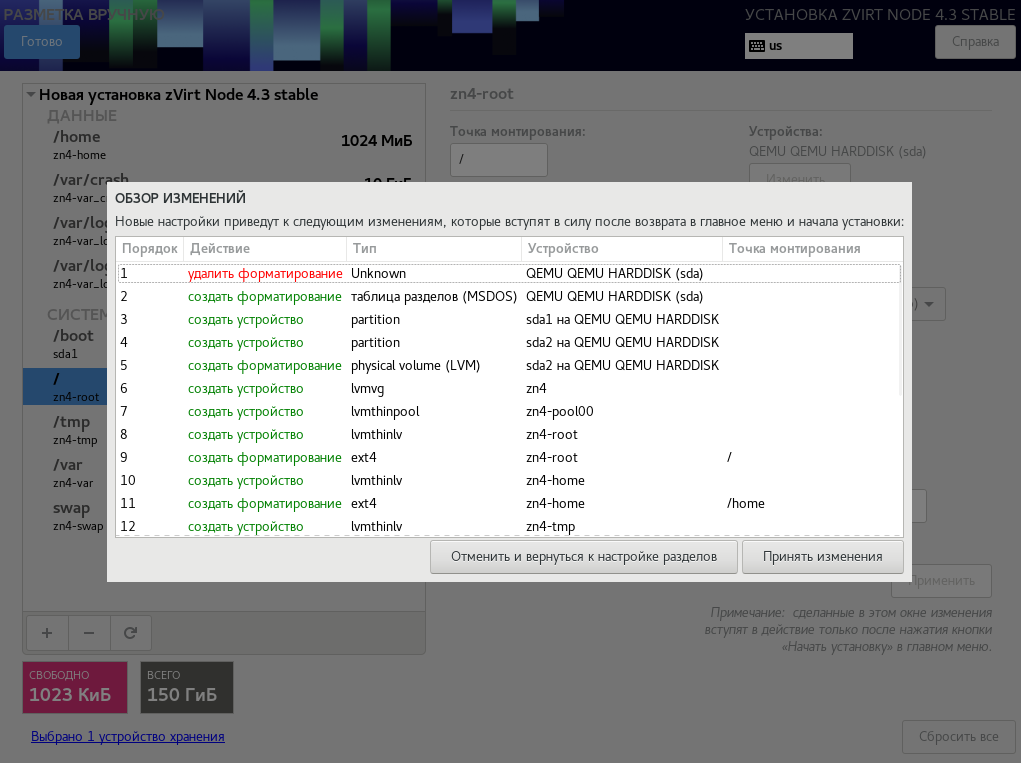Click the Готово button
The height and width of the screenshot is (763, 1021).
[42, 42]
